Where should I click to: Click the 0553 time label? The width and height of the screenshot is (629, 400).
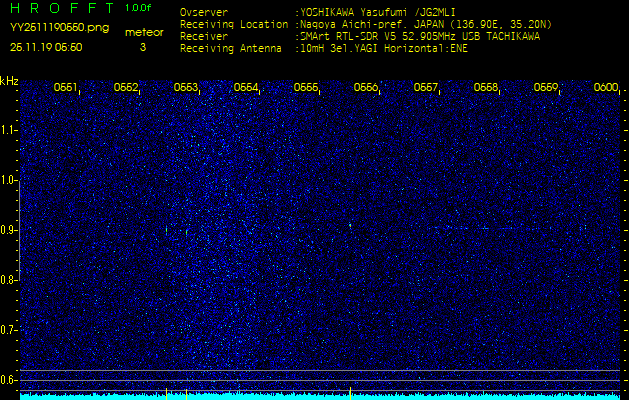(186, 88)
